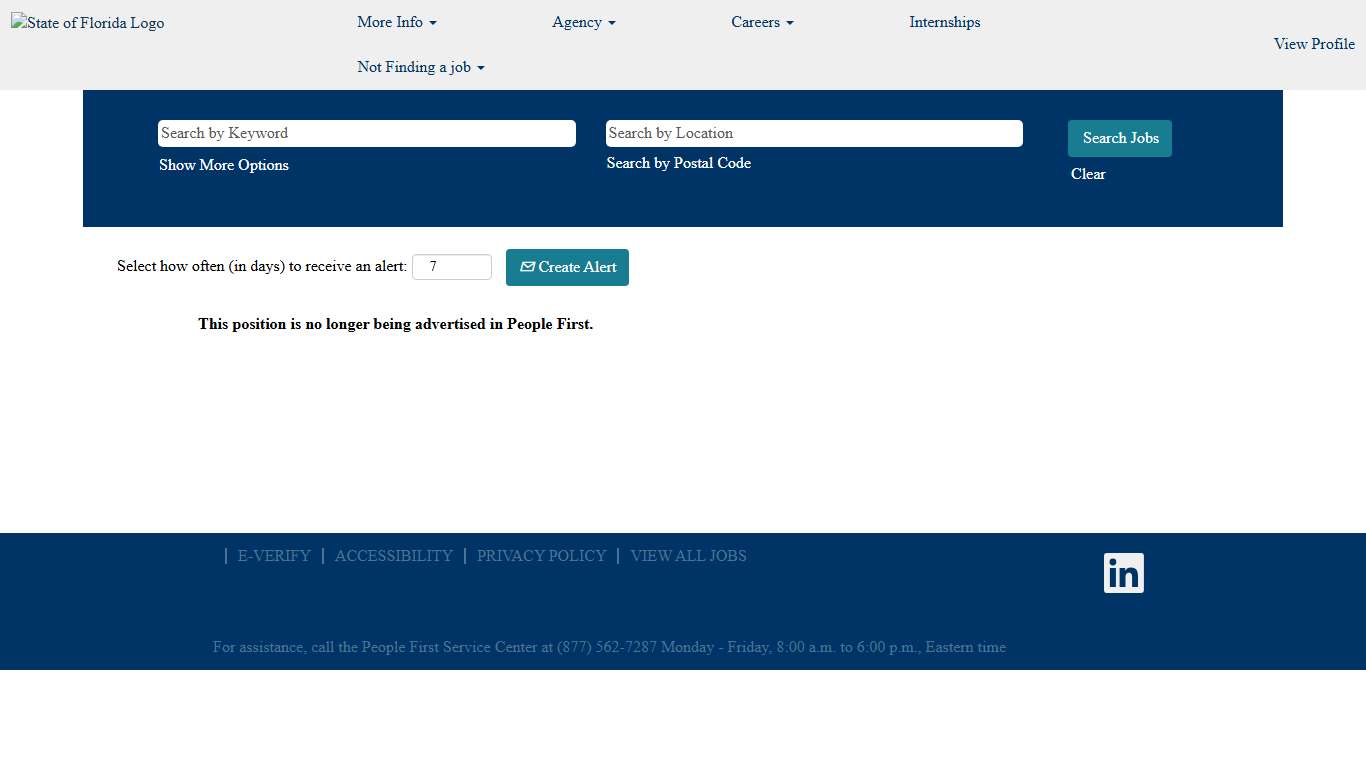Open View Profile
Screen dimensions: 1366x768
click(1313, 44)
